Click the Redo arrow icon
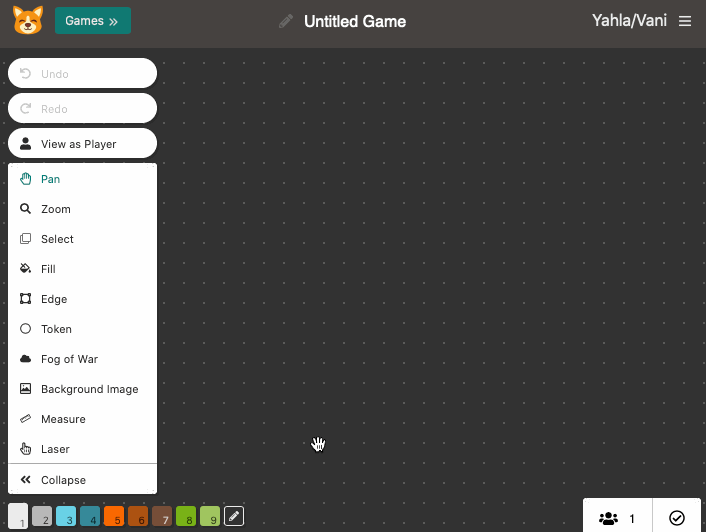The height and width of the screenshot is (532, 706). 26,108
